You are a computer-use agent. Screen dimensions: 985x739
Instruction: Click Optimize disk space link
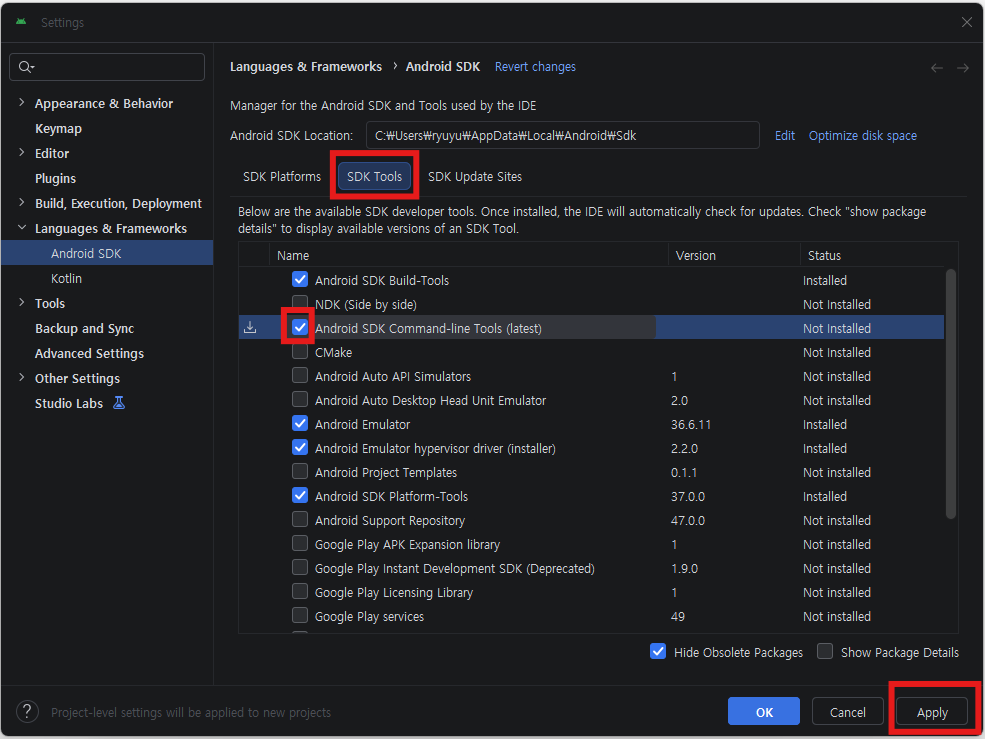click(863, 136)
